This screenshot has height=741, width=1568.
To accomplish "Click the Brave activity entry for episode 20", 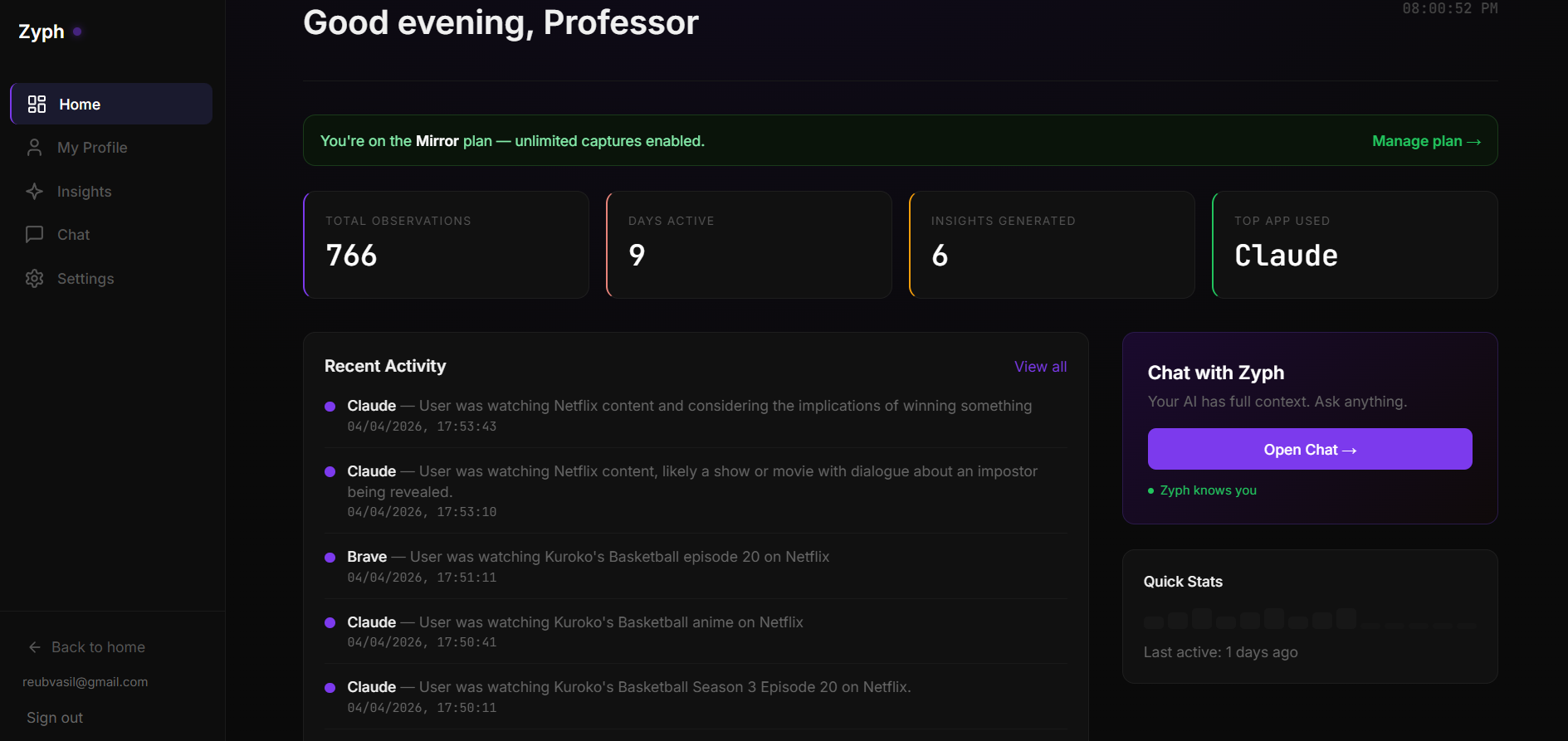I will (696, 566).
